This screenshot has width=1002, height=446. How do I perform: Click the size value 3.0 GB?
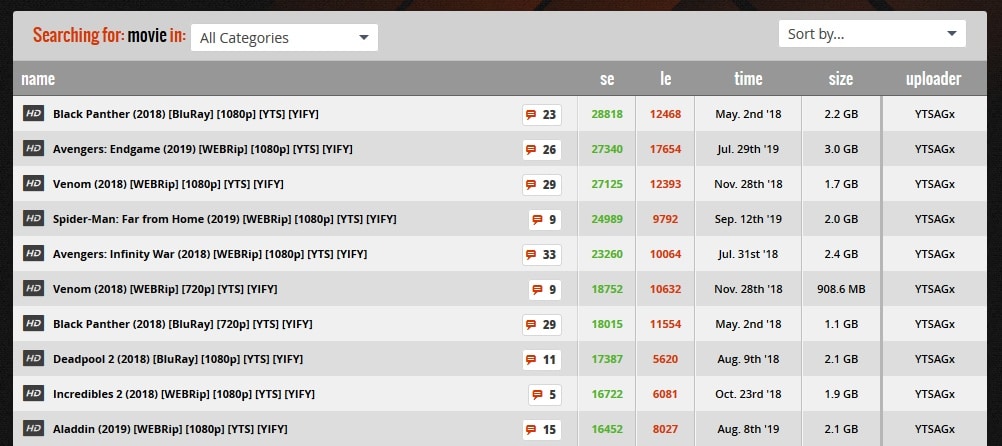[x=840, y=149]
